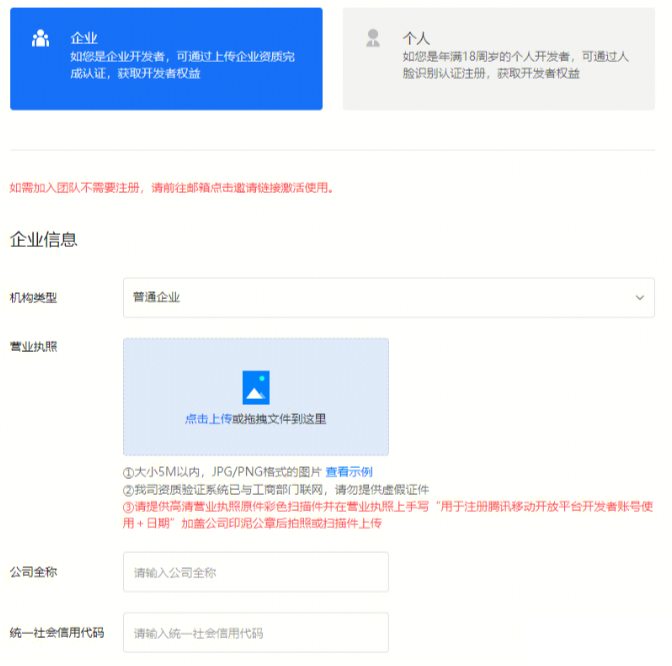The height and width of the screenshot is (666, 672).
Task: Click the red team invitation notice text
Action: [x=172, y=187]
